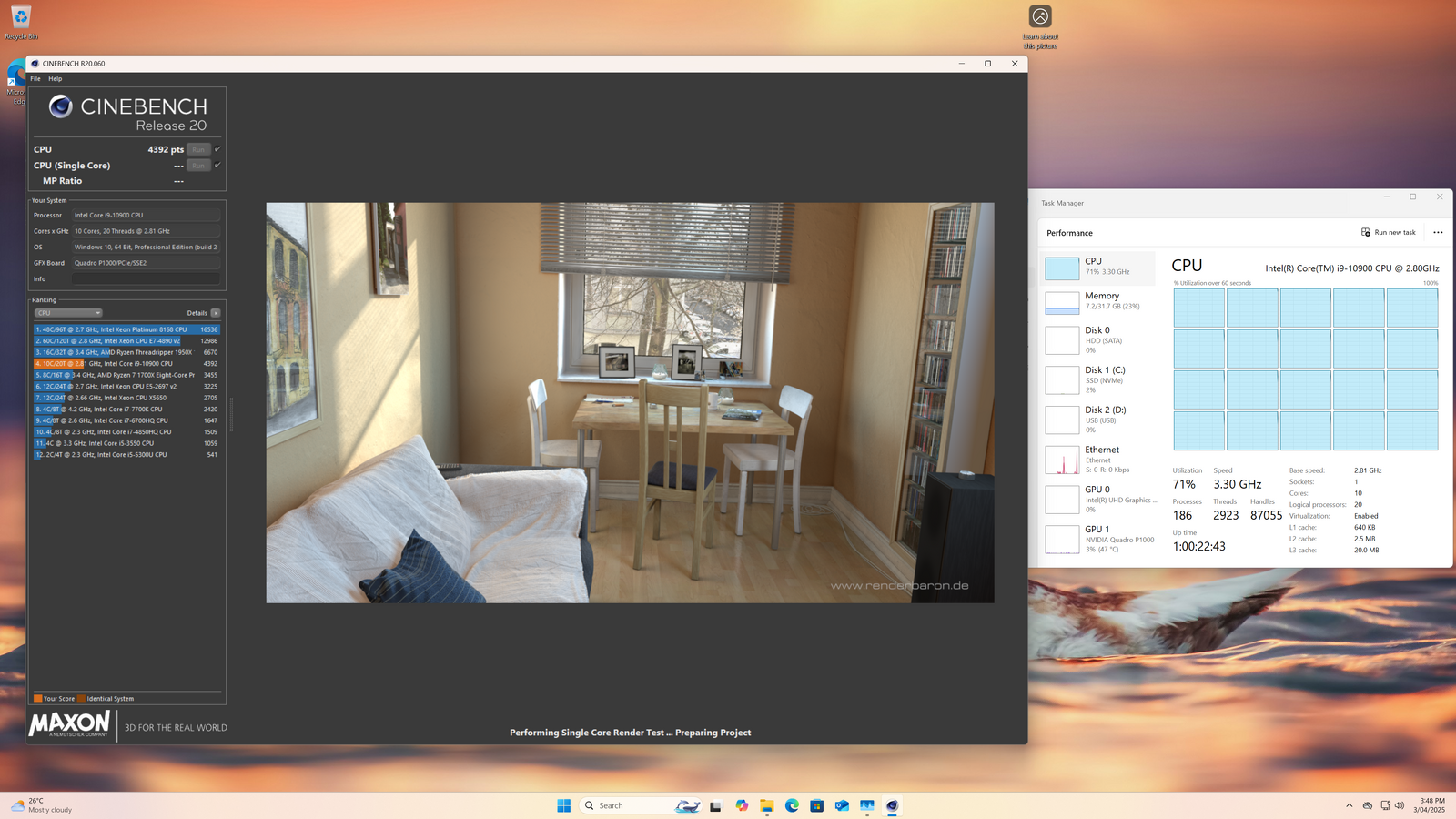Click Run button for CPU test
Screen dimensions: 1456x819
198,149
